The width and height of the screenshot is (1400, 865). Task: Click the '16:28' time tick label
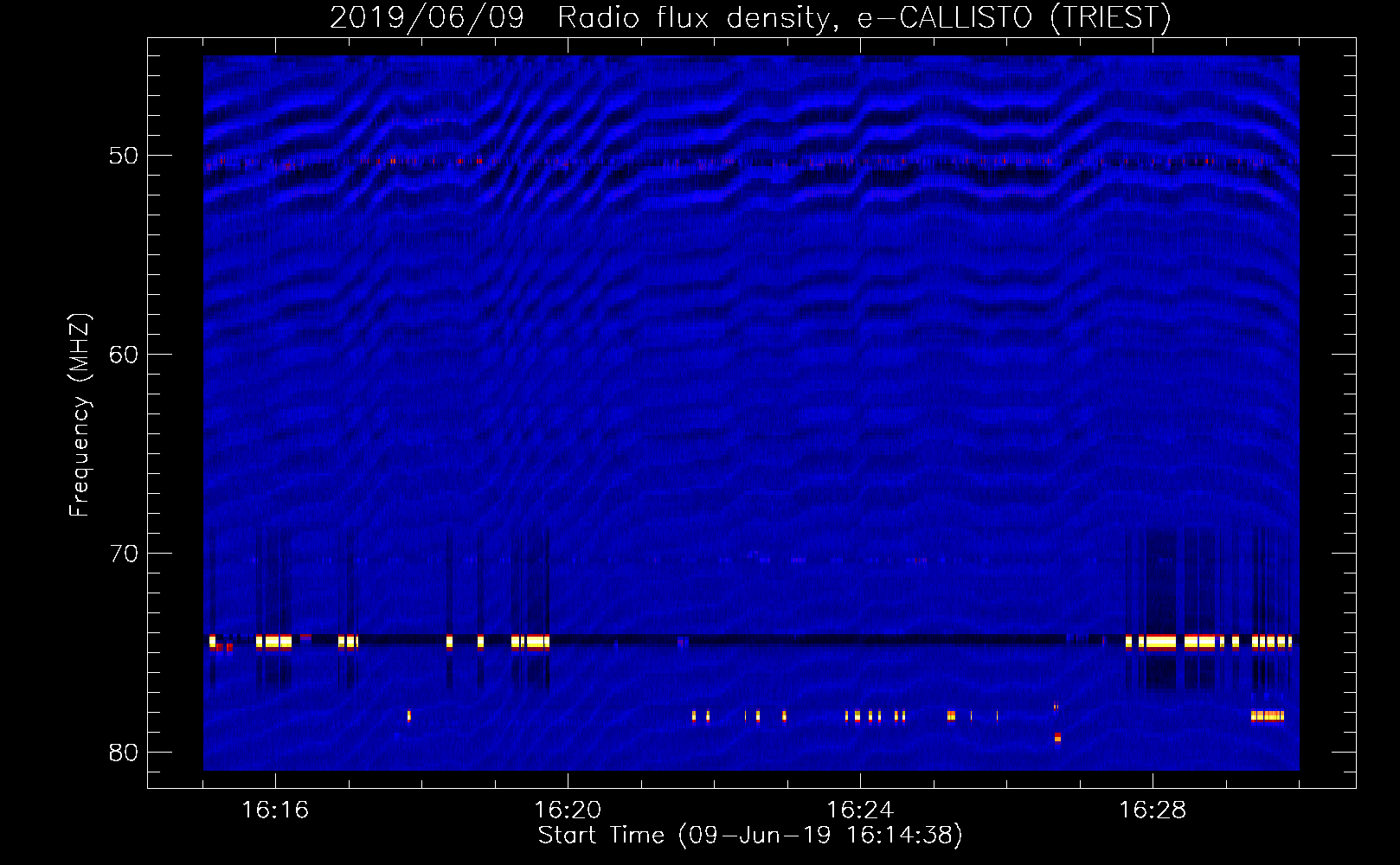click(x=1153, y=811)
